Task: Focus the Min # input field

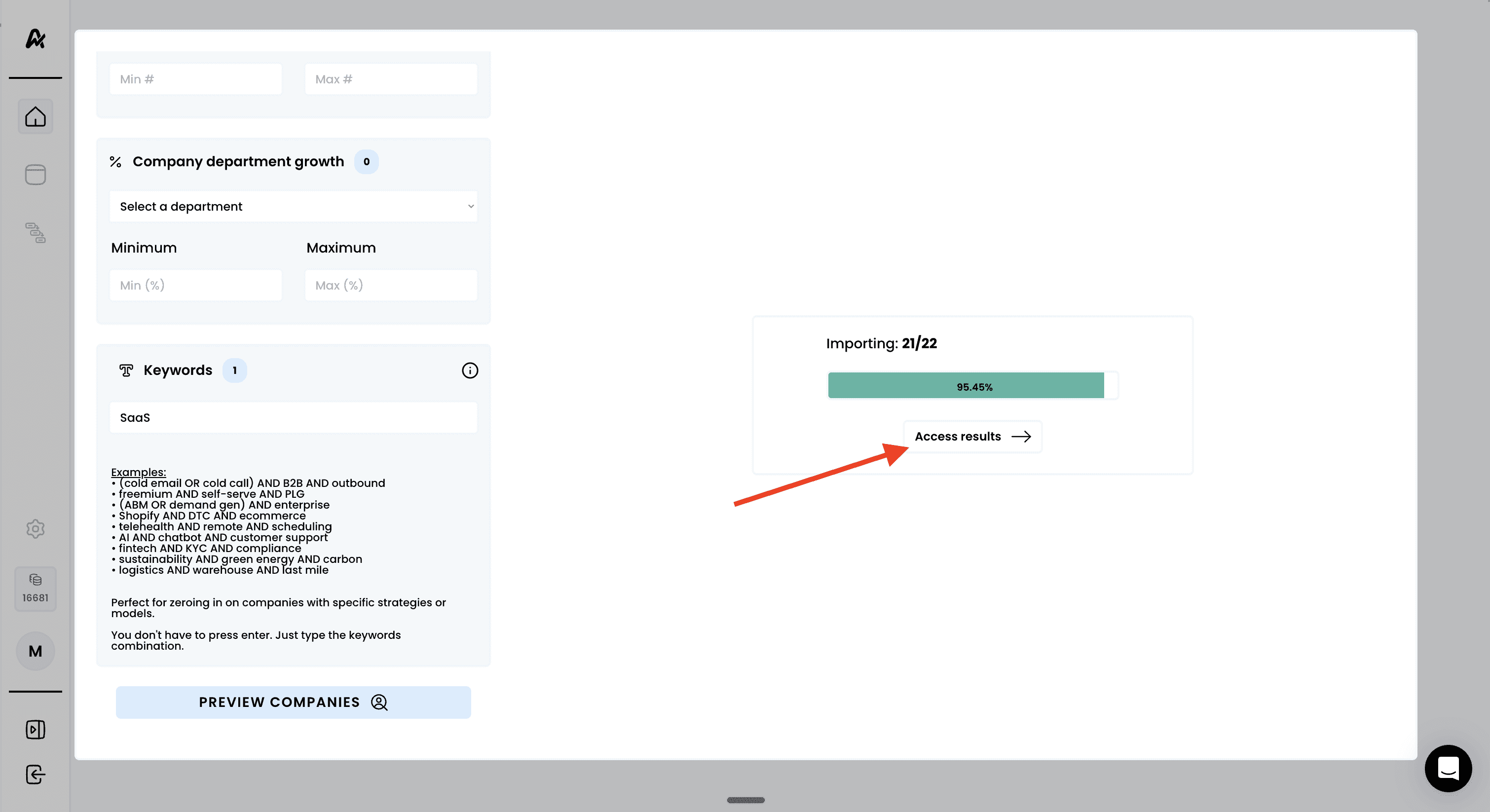Action: tap(195, 79)
